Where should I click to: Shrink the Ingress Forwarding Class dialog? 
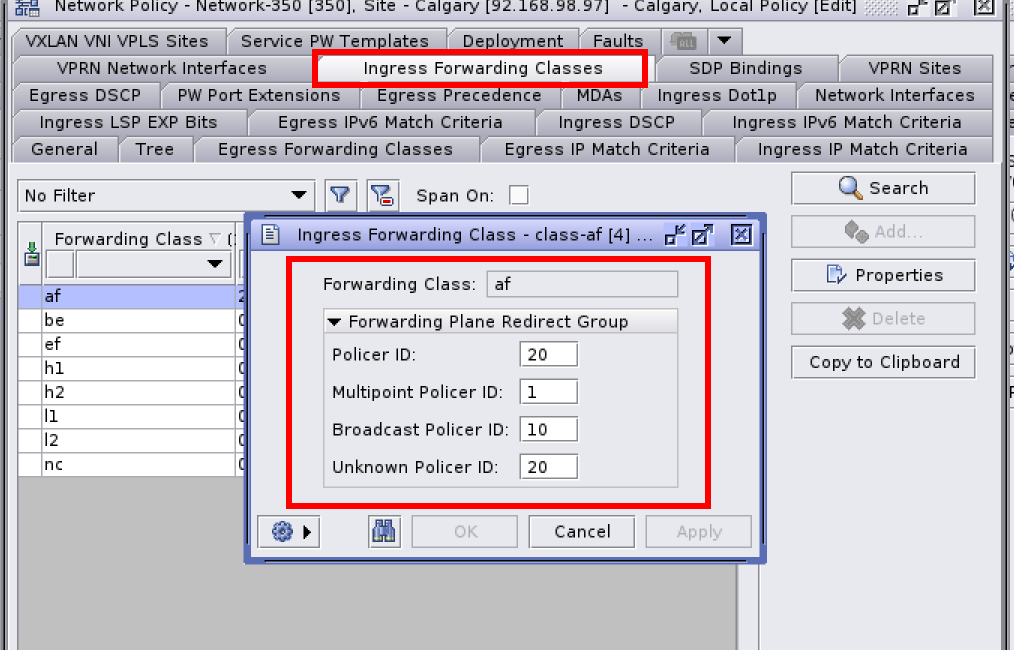(x=675, y=235)
